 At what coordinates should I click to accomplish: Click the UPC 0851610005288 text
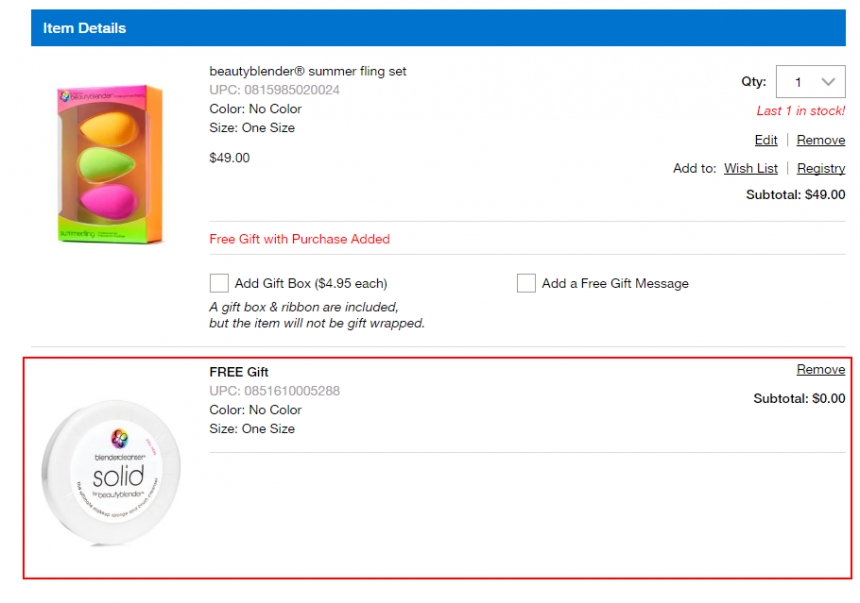tap(274, 391)
